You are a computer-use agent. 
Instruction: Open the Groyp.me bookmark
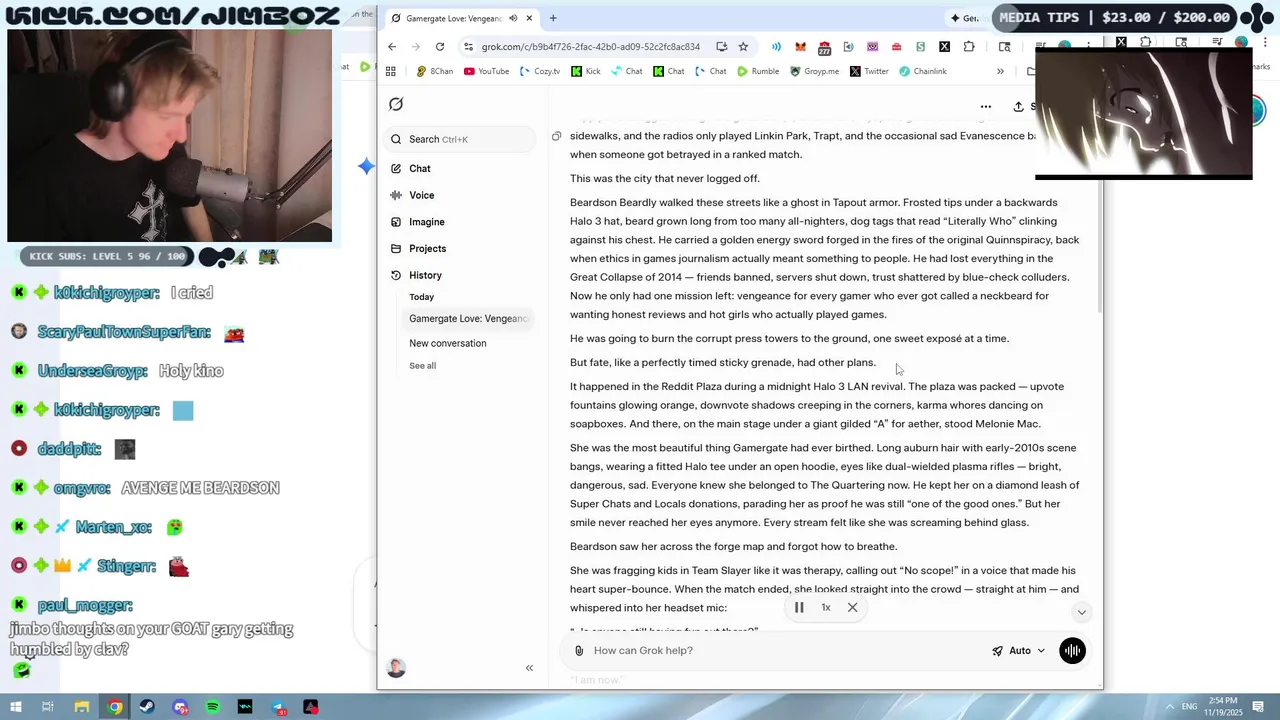tap(815, 71)
